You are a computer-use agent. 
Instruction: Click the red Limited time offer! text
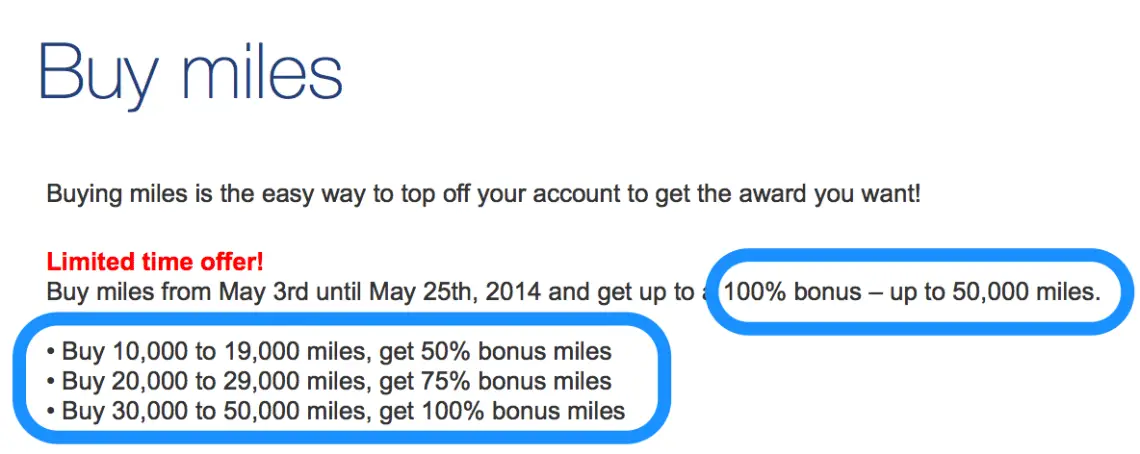[155, 260]
